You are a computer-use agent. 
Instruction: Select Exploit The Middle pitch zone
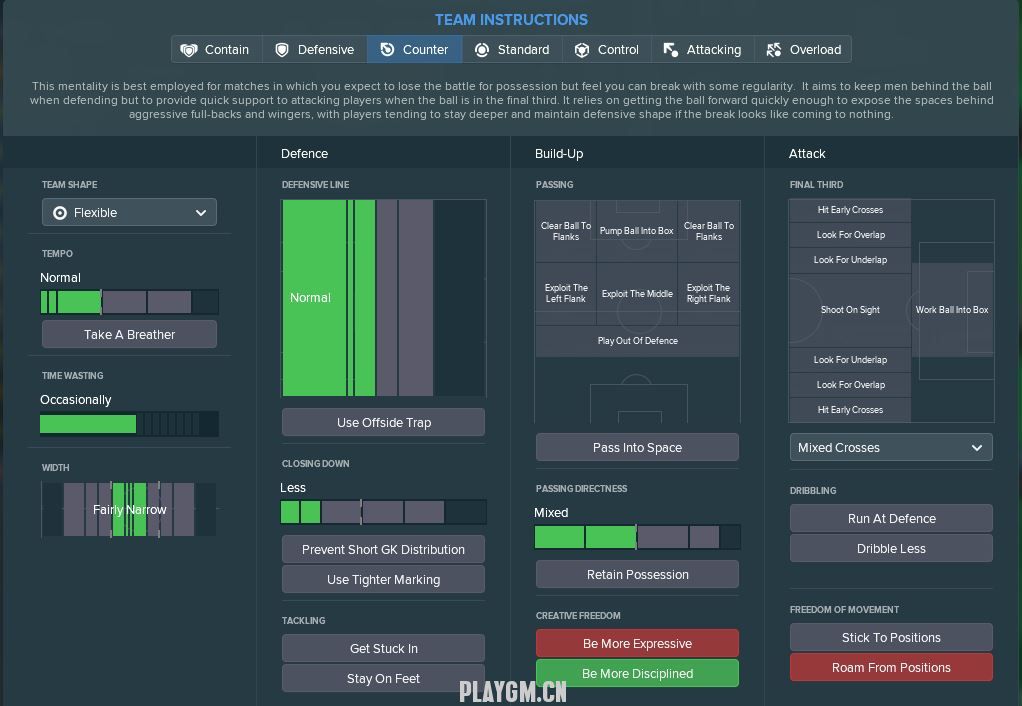[637, 294]
